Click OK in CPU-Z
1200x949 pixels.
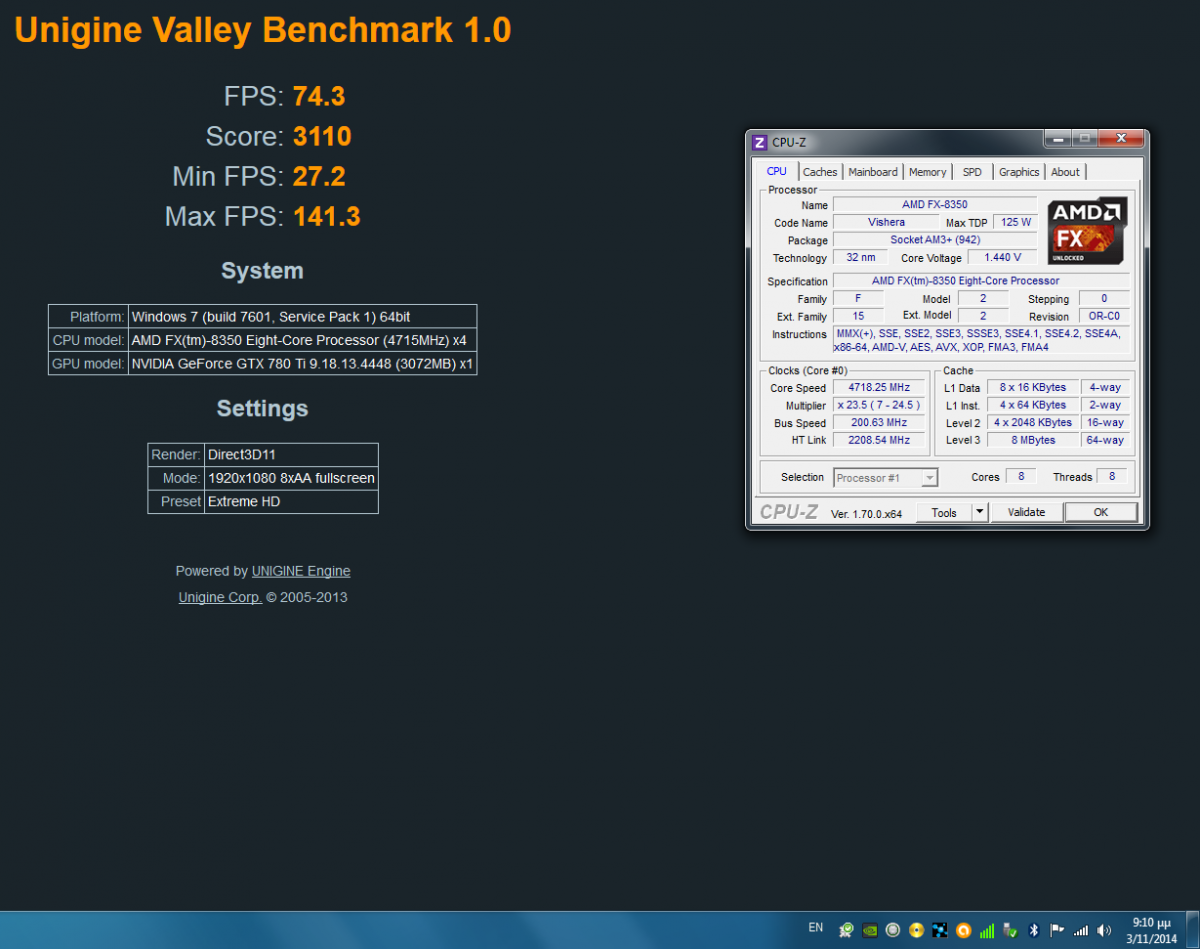pos(1101,512)
